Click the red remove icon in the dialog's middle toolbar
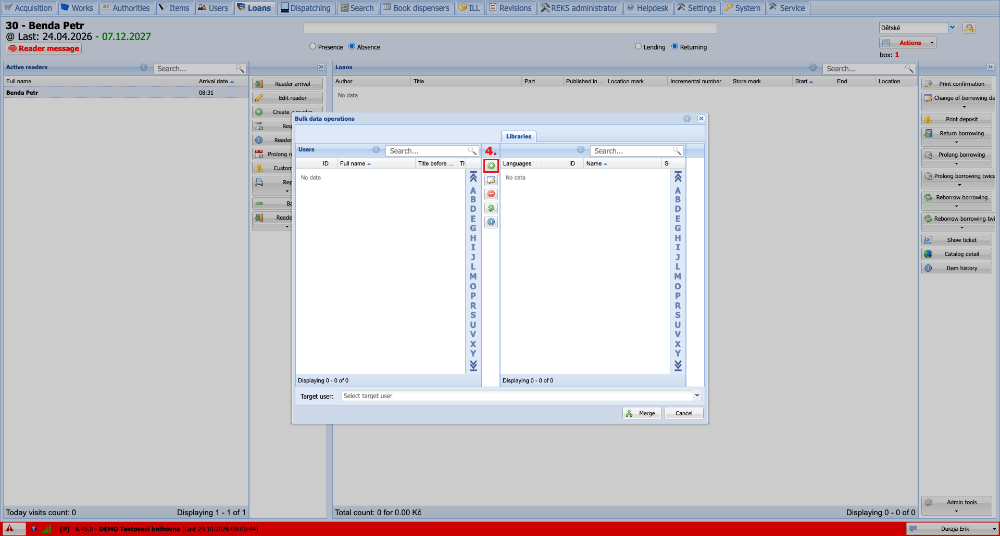This screenshot has height=536, width=1000. (x=491, y=194)
